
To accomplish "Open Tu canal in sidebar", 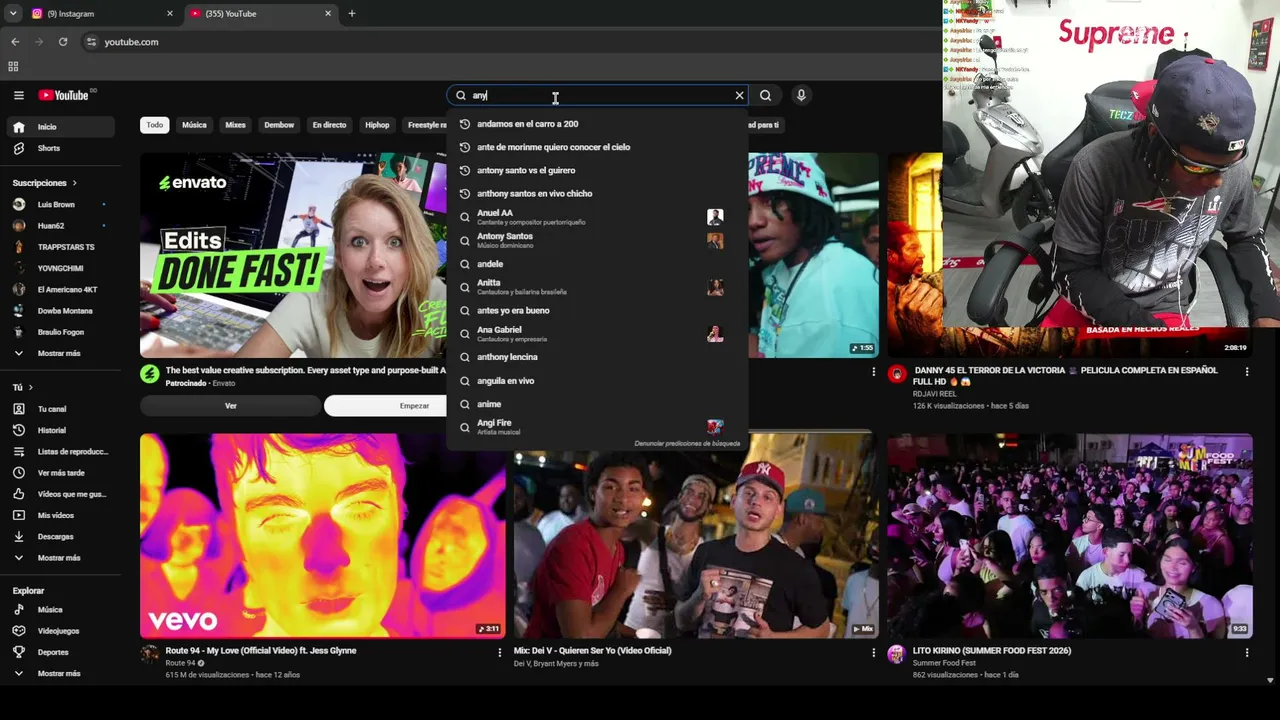I will (x=62, y=409).
